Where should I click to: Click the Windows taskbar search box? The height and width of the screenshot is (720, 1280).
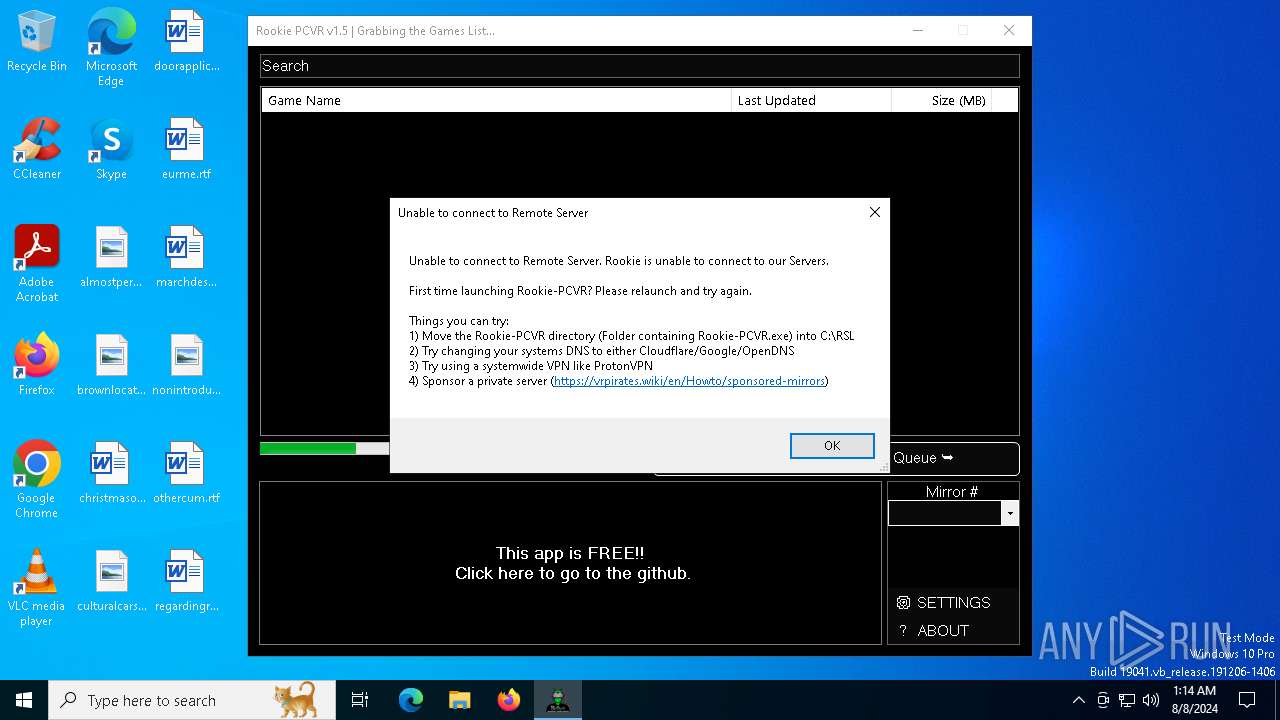pos(193,700)
